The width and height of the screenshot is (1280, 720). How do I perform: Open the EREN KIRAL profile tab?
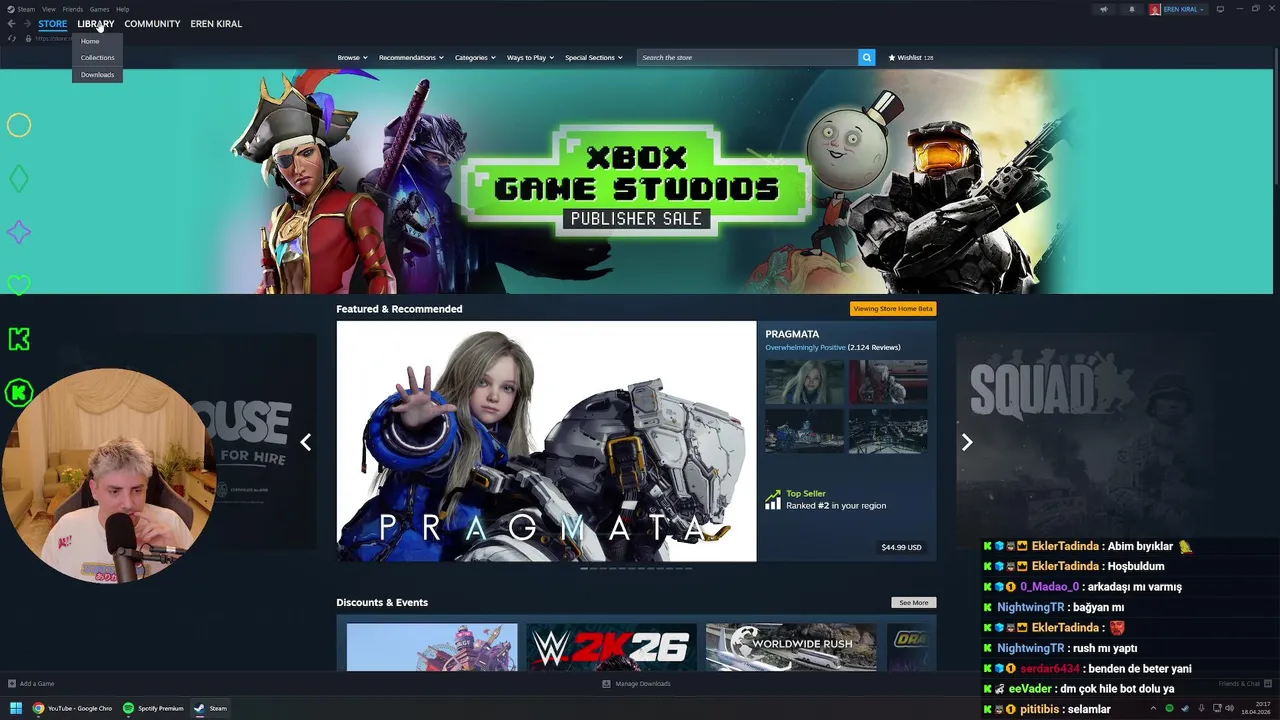[x=216, y=24]
